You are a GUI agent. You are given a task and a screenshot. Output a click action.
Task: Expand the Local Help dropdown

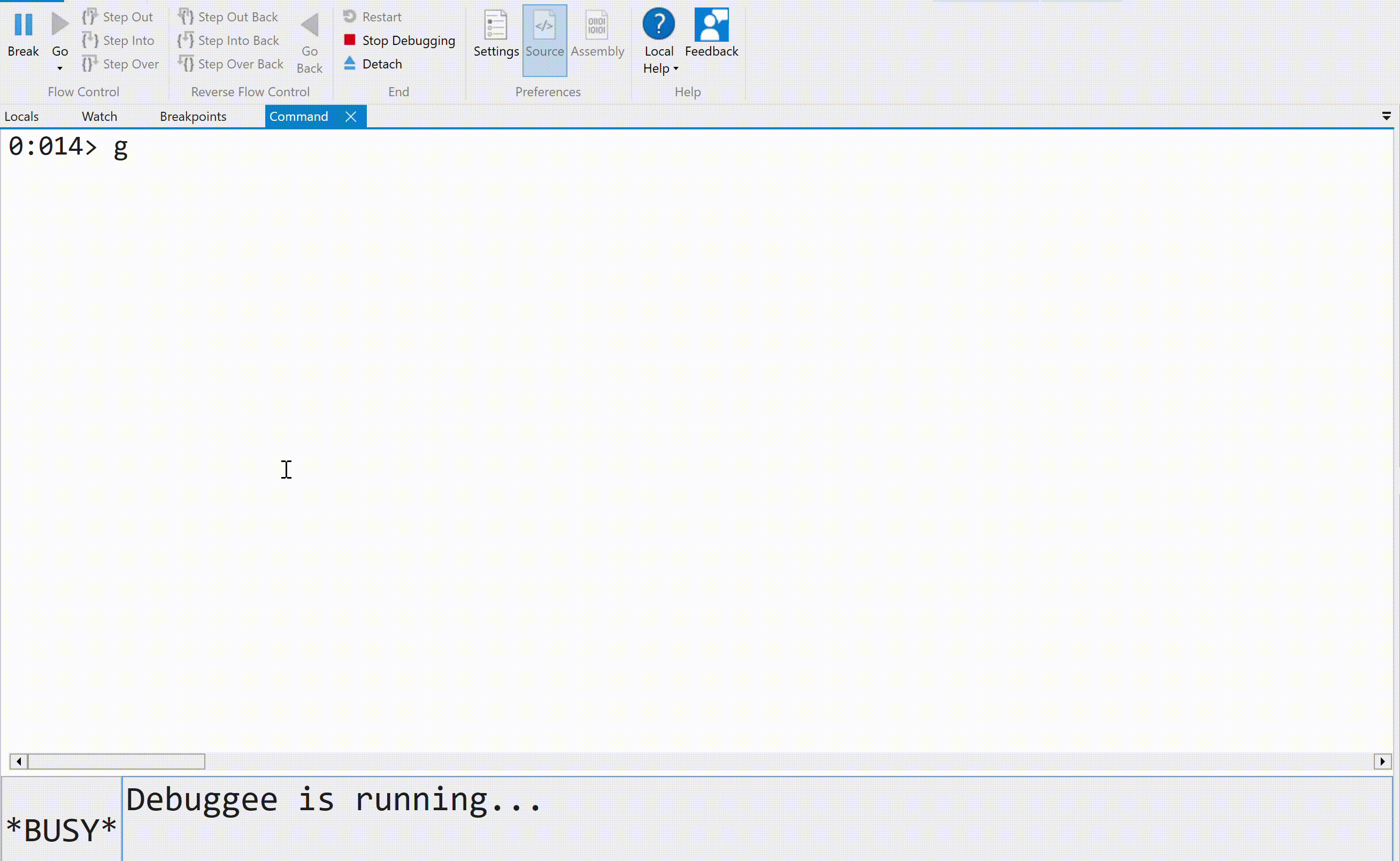[675, 69]
